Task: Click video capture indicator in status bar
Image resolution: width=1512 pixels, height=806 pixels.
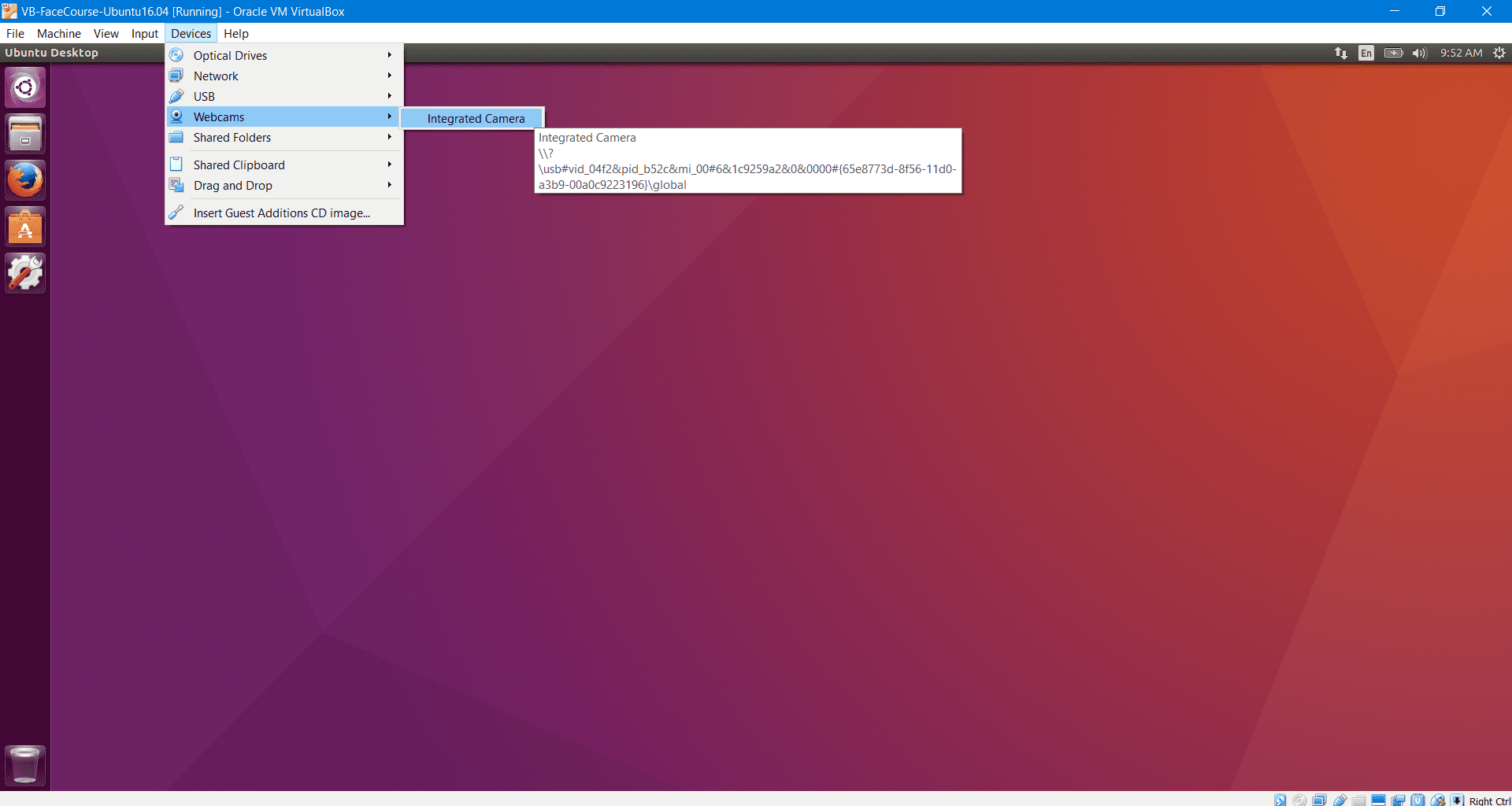Action: pyautogui.click(x=1398, y=800)
